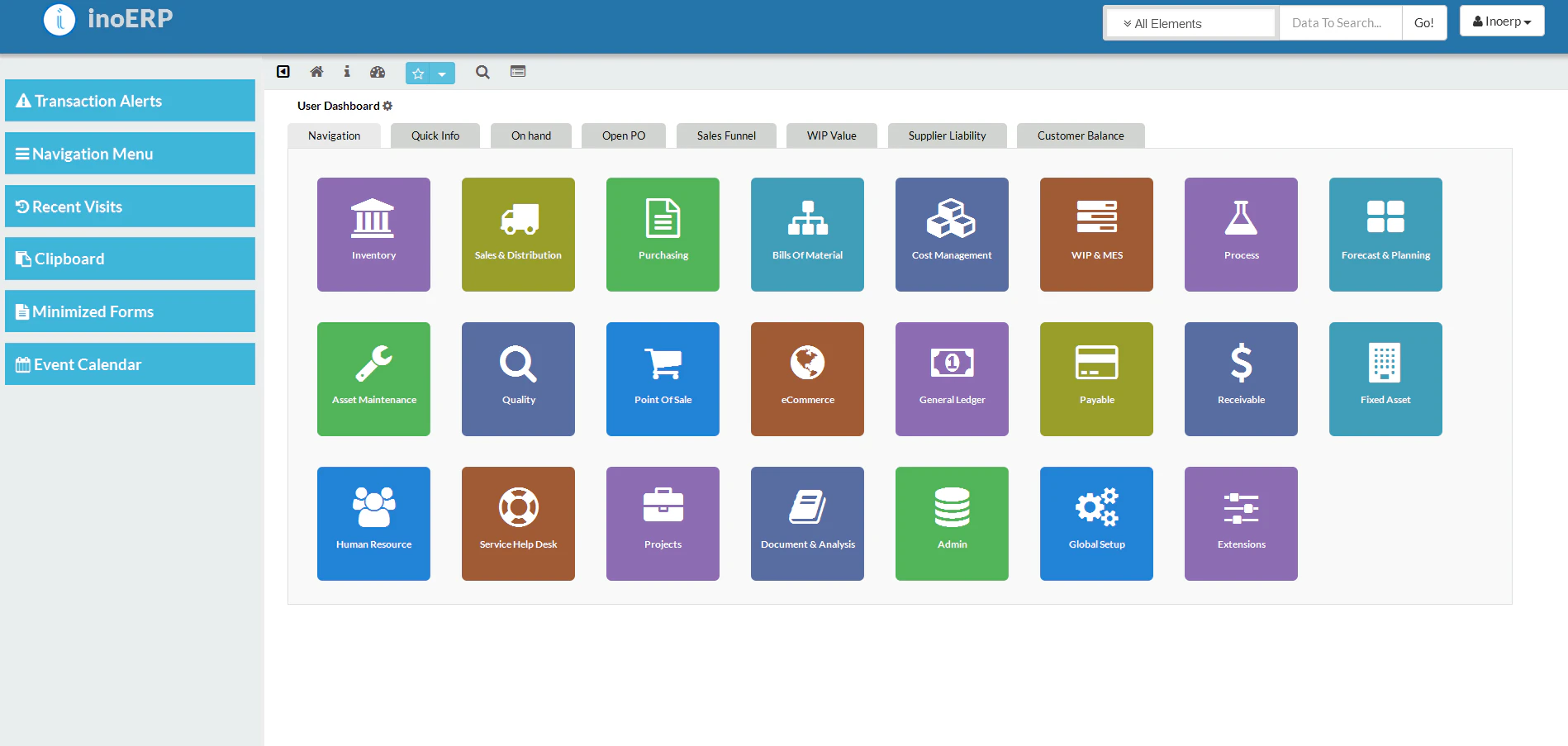Image resolution: width=1568 pixels, height=746 pixels.
Task: Open the Global Setup tile
Action: 1096,524
